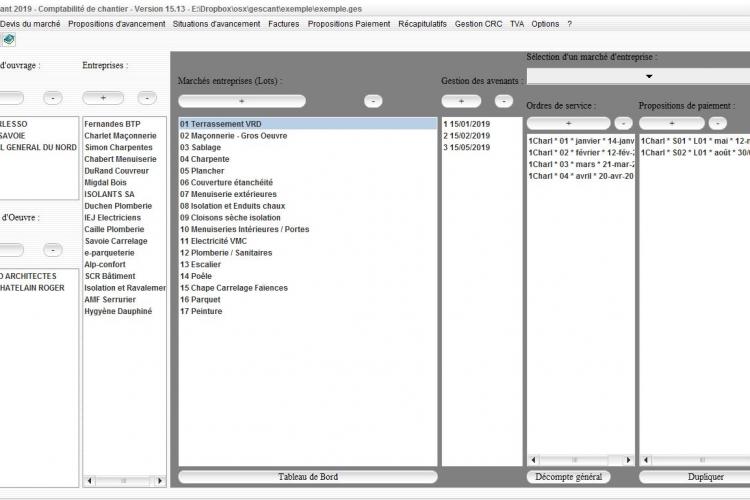The height and width of the screenshot is (500, 750).
Task: Select entreprise Charlet Maçonnerie
Action: click(x=124, y=136)
